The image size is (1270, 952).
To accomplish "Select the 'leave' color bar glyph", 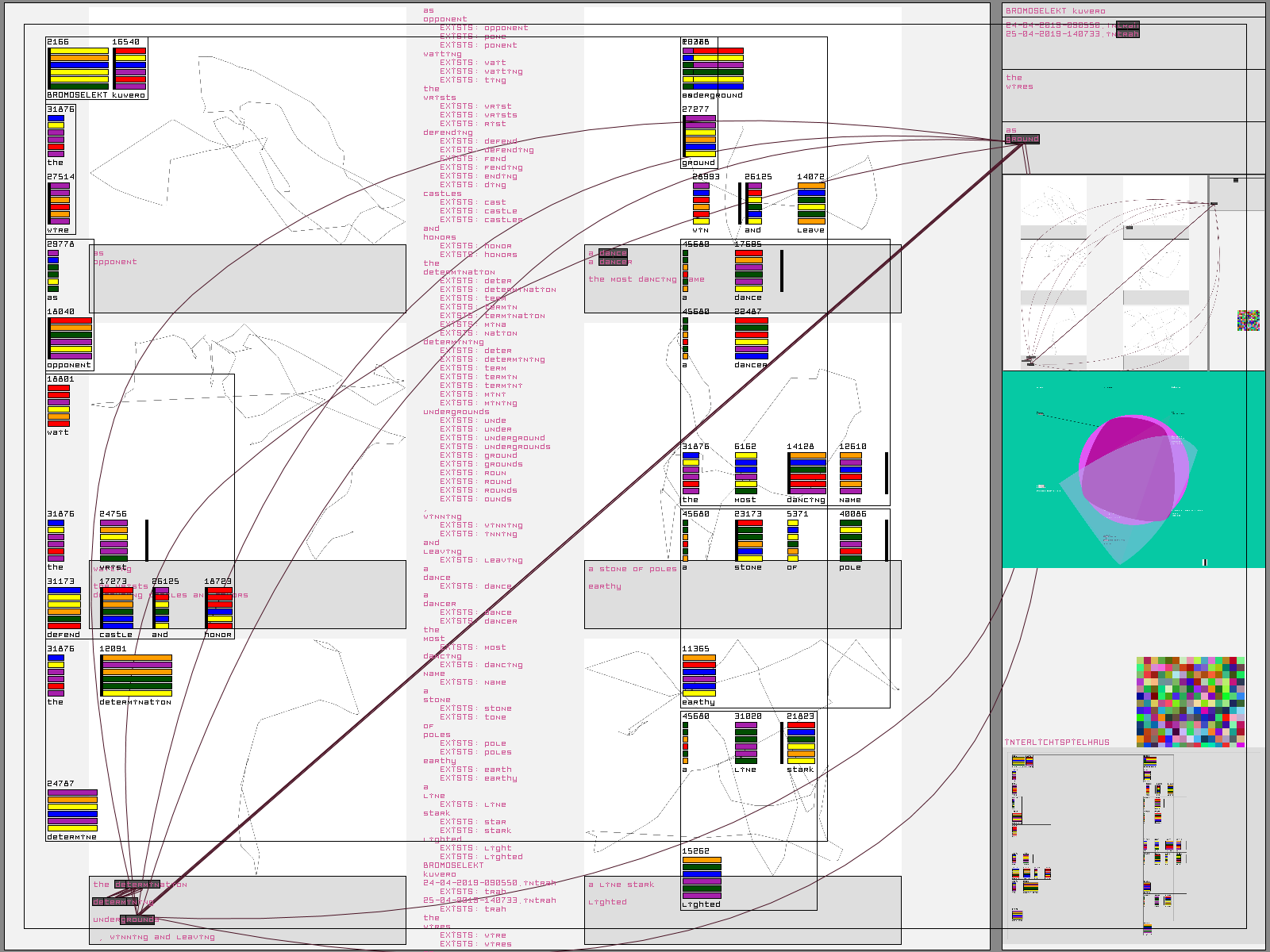I will point(810,203).
